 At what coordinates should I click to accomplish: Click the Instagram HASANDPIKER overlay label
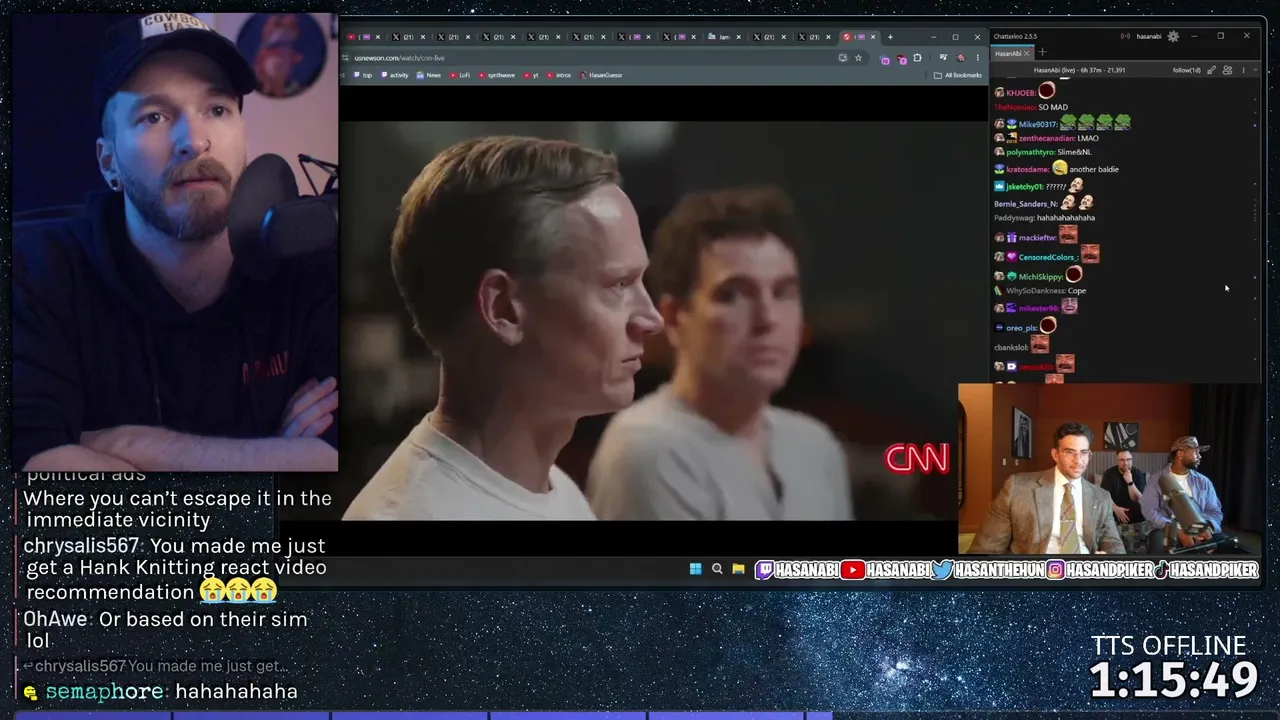click(1100, 570)
